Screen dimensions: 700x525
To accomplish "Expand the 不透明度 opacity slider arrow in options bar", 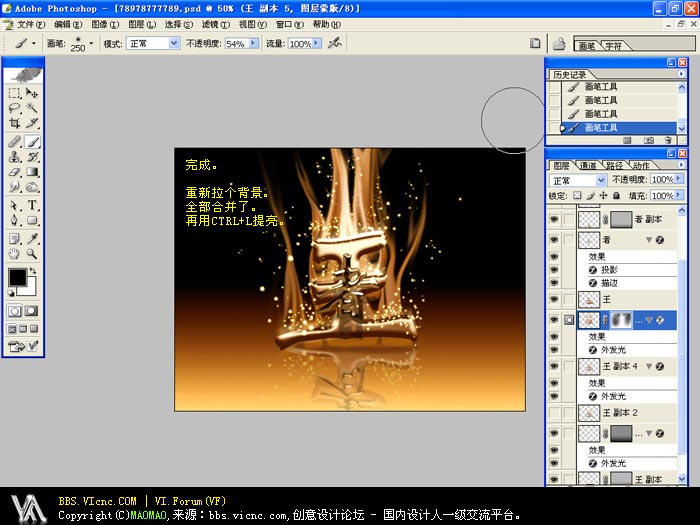I will [x=253, y=44].
